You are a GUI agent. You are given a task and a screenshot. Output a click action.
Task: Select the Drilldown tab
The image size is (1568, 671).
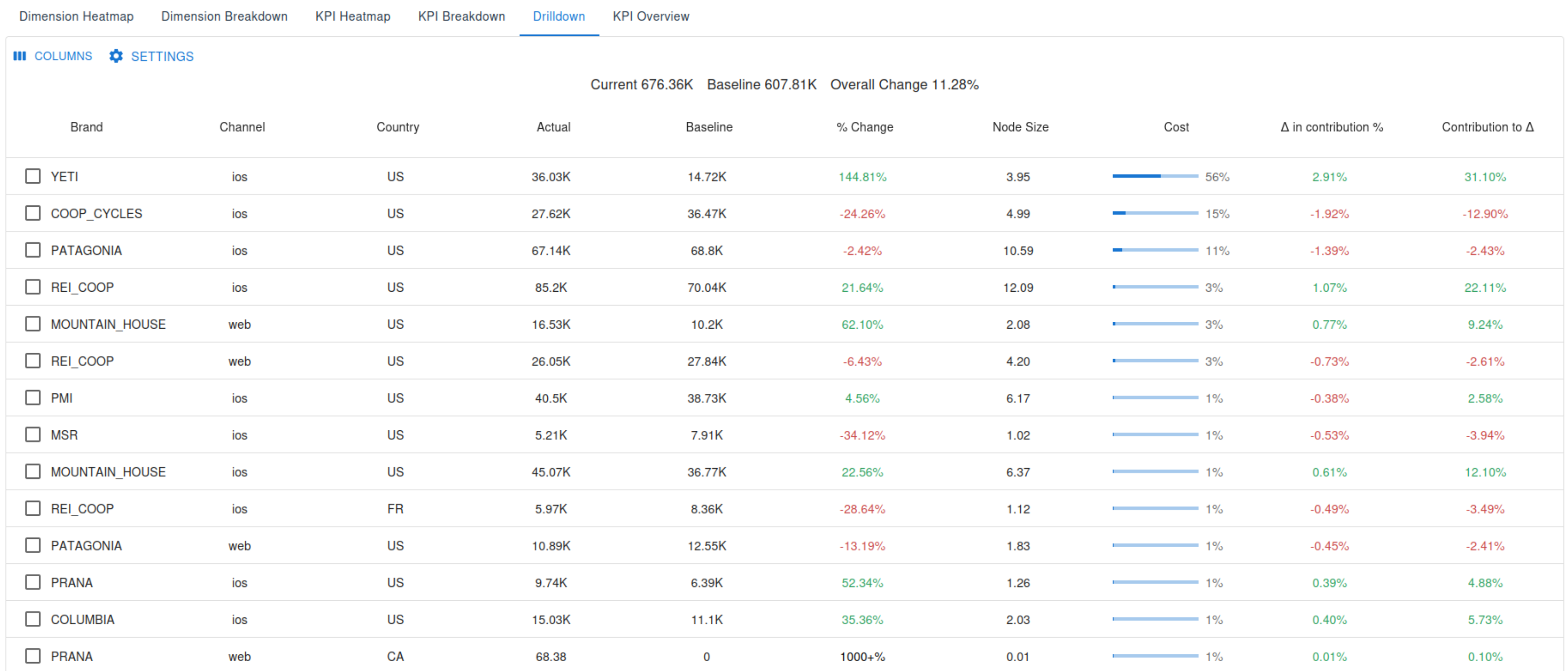[559, 16]
